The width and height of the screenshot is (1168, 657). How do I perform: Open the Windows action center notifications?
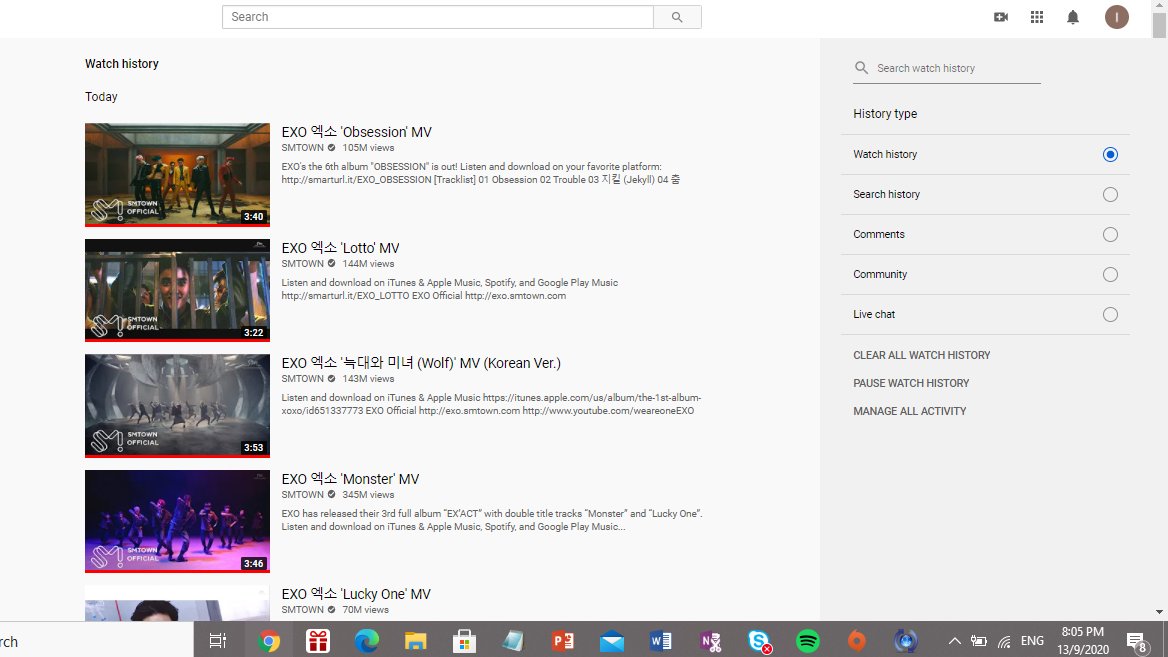point(1136,641)
